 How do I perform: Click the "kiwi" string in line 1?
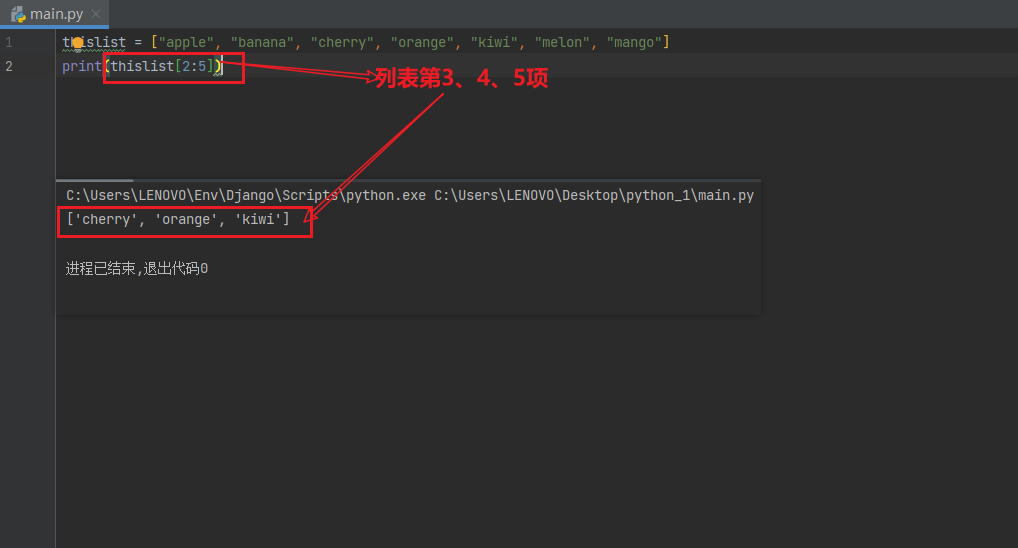click(x=494, y=42)
